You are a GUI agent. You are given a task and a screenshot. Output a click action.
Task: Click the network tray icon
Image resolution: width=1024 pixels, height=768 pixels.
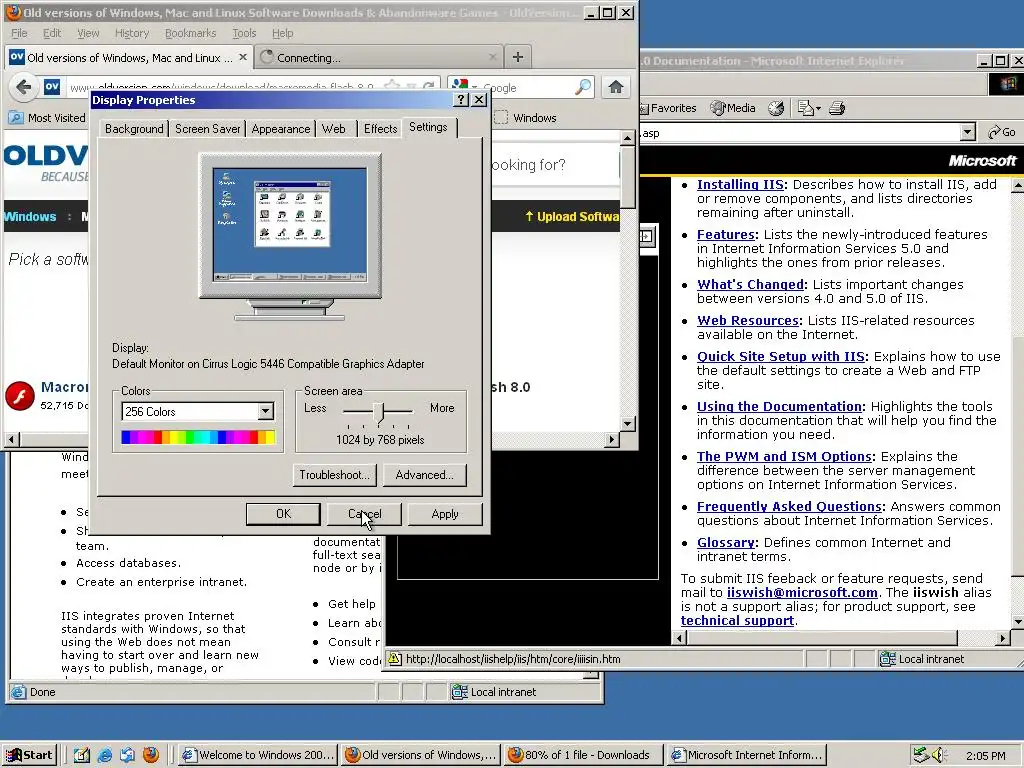click(x=920, y=756)
